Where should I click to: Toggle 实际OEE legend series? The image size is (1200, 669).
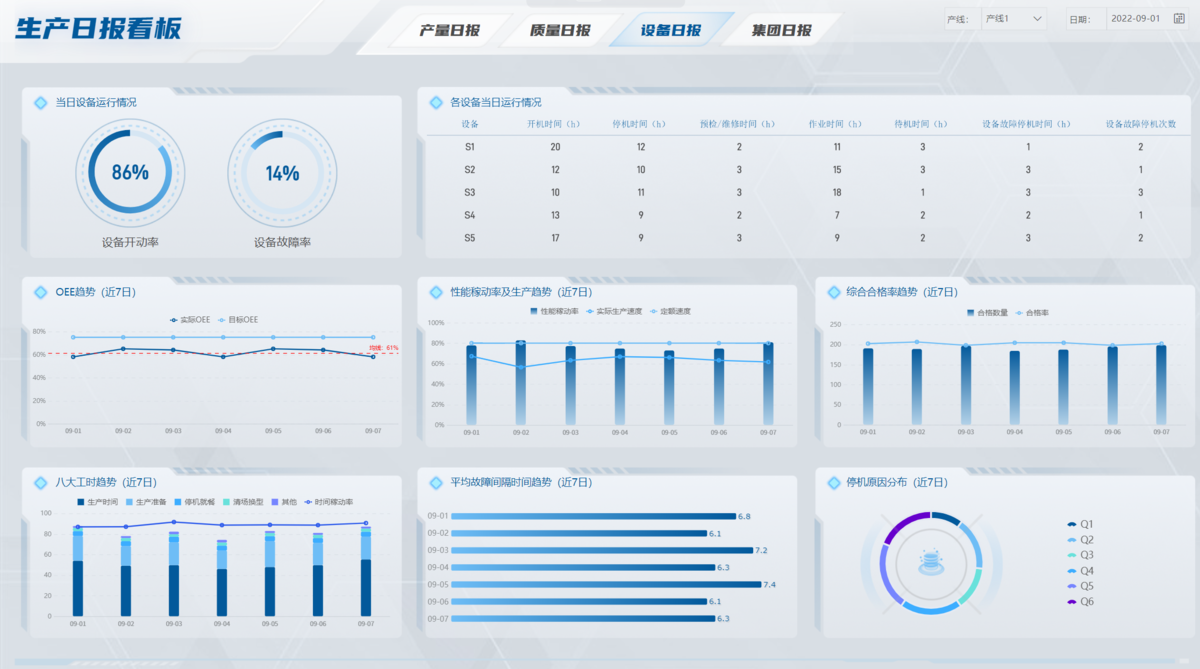(189, 320)
